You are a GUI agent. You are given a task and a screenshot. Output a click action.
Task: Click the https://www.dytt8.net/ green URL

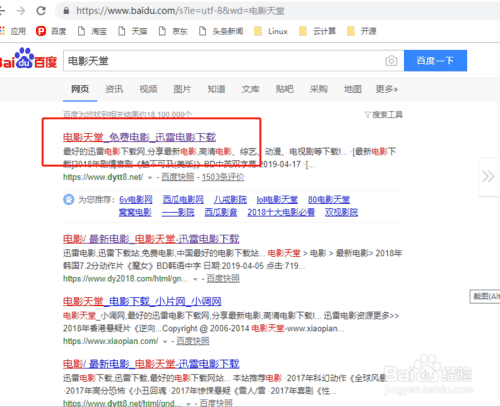tap(103, 177)
